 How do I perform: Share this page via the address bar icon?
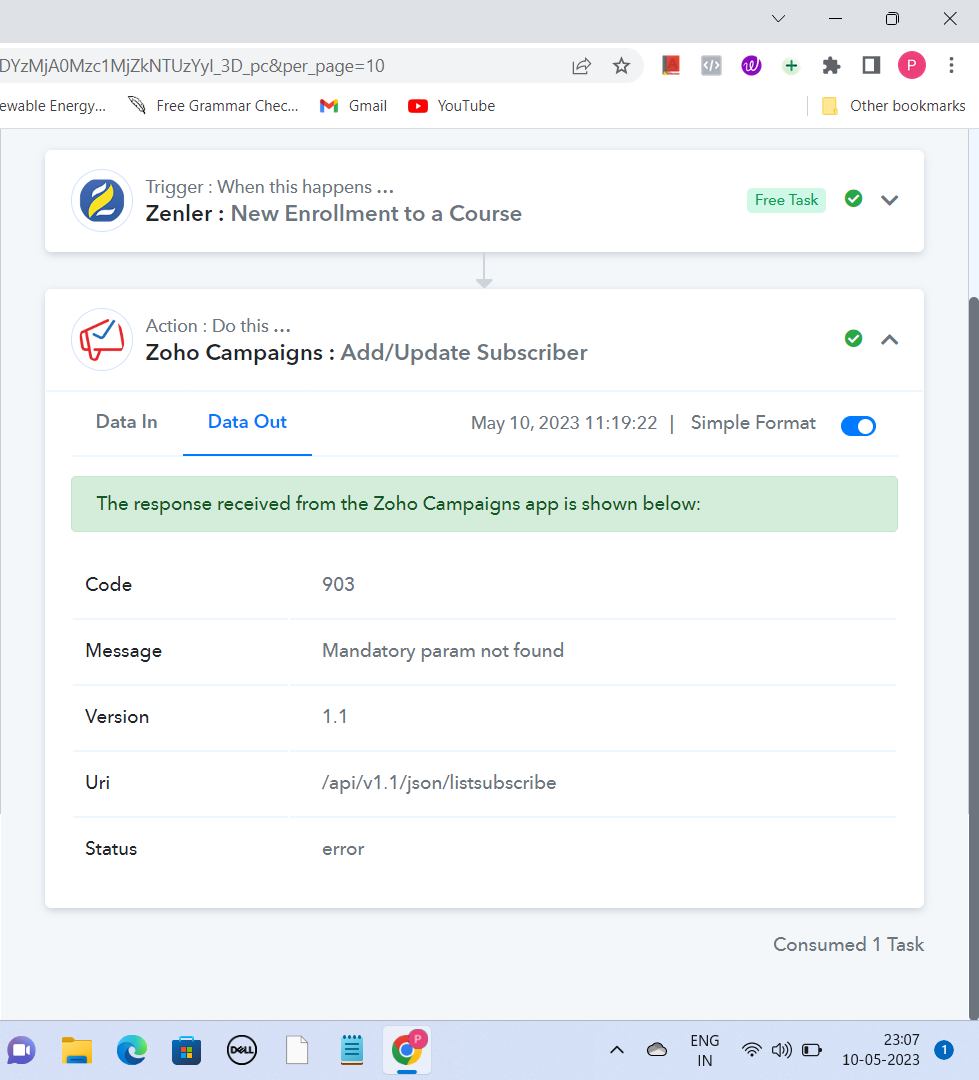tap(581, 66)
